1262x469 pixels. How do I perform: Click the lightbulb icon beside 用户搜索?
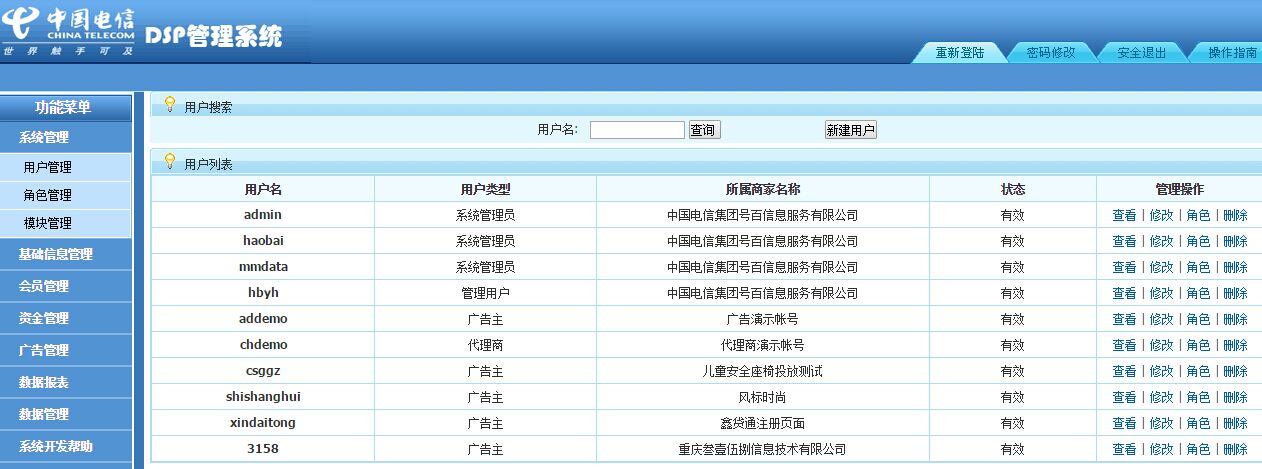point(170,105)
